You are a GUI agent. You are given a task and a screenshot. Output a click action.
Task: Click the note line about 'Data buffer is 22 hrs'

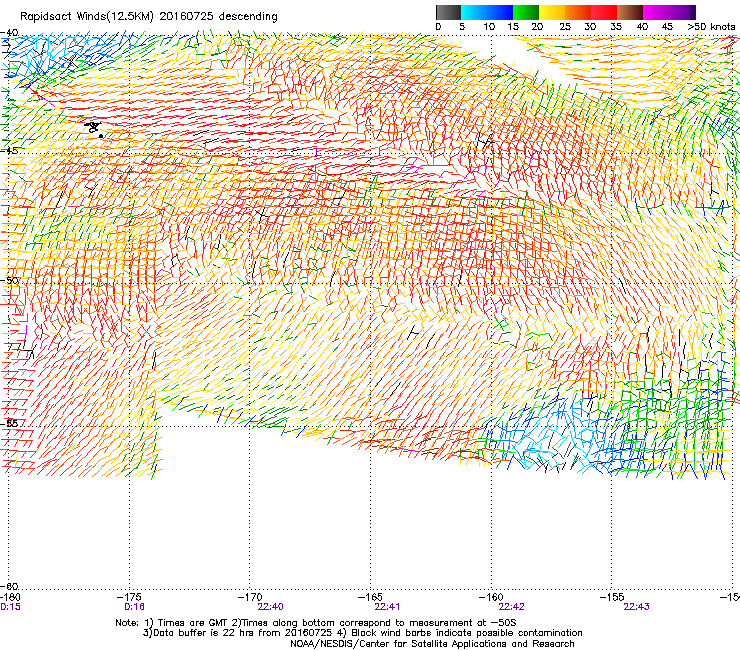coord(362,633)
